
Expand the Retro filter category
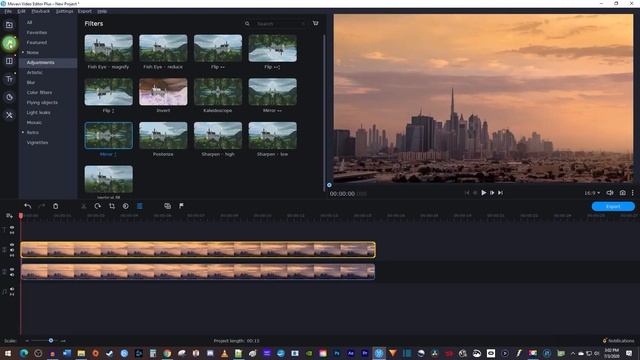tap(23, 133)
